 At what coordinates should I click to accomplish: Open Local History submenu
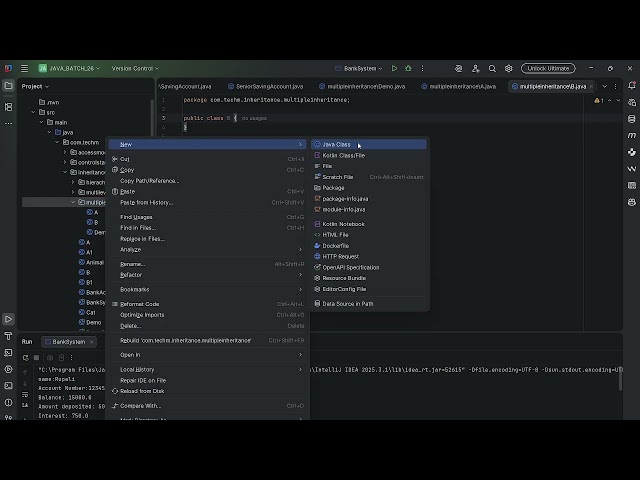pyautogui.click(x=208, y=369)
